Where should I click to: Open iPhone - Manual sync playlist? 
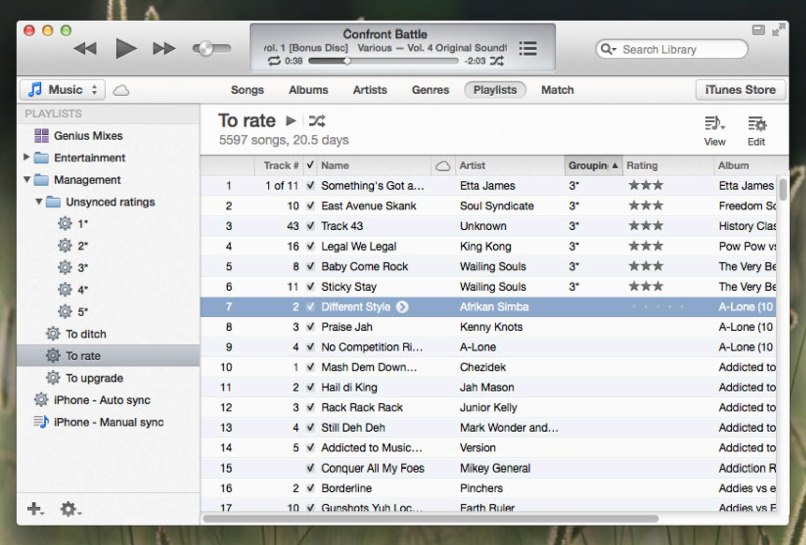99,422
